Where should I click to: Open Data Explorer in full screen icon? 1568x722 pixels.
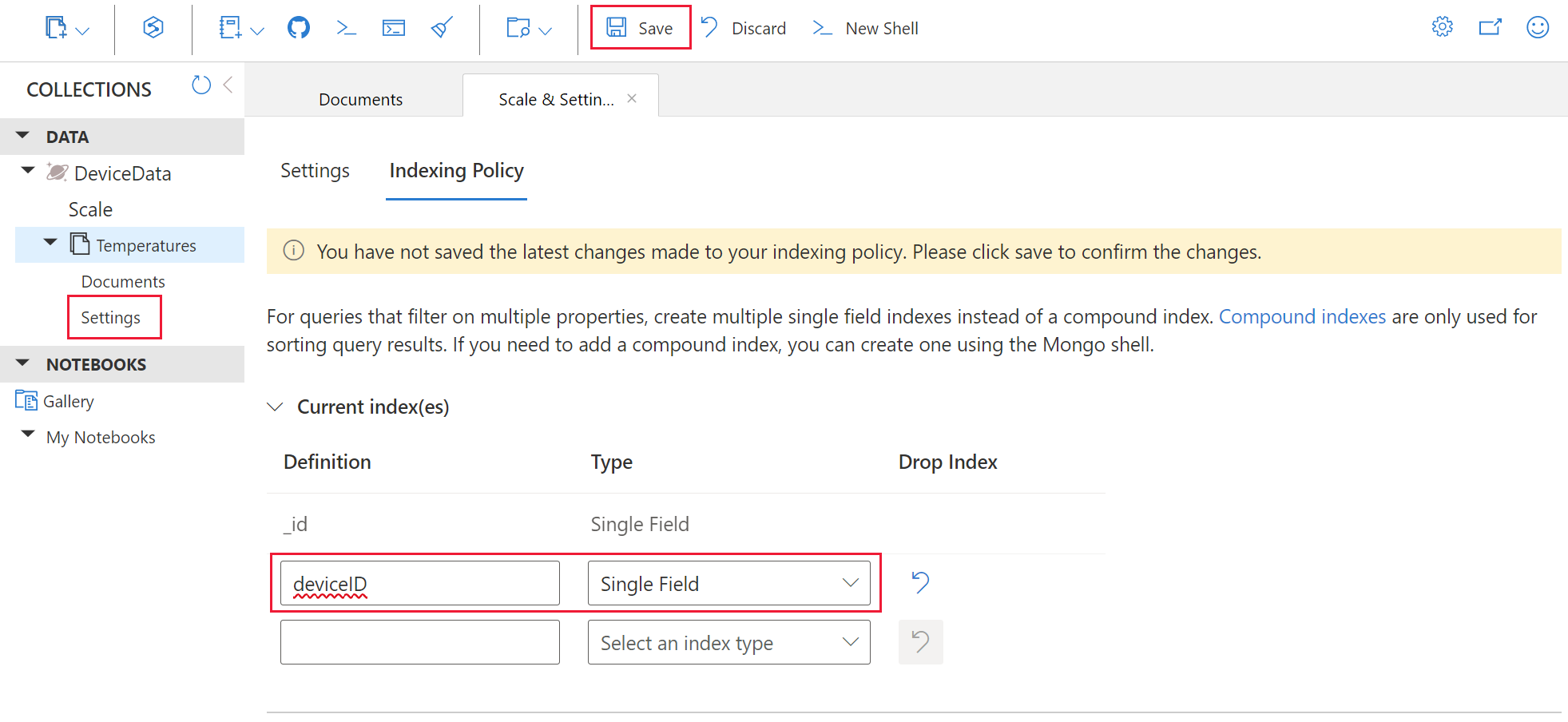1490,26
